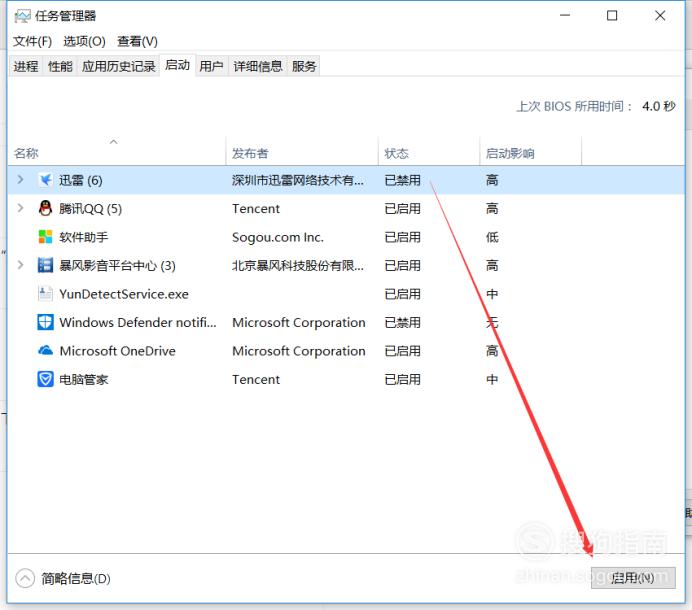Sort by the 名称 column header
The image size is (692, 610).
tap(117, 151)
